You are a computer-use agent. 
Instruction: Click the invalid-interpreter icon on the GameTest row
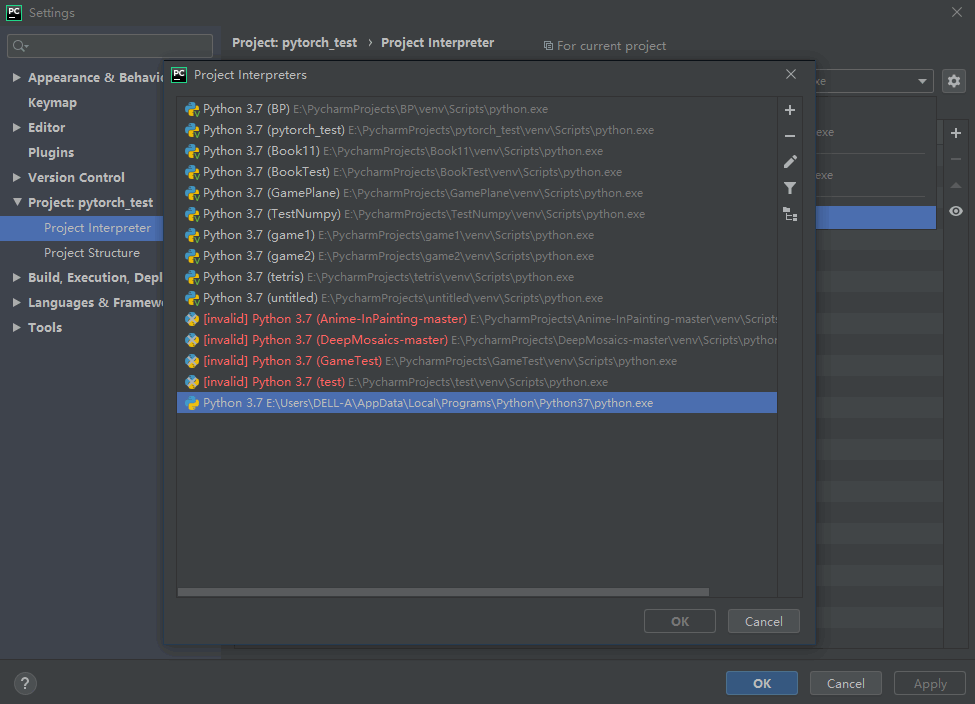(192, 361)
